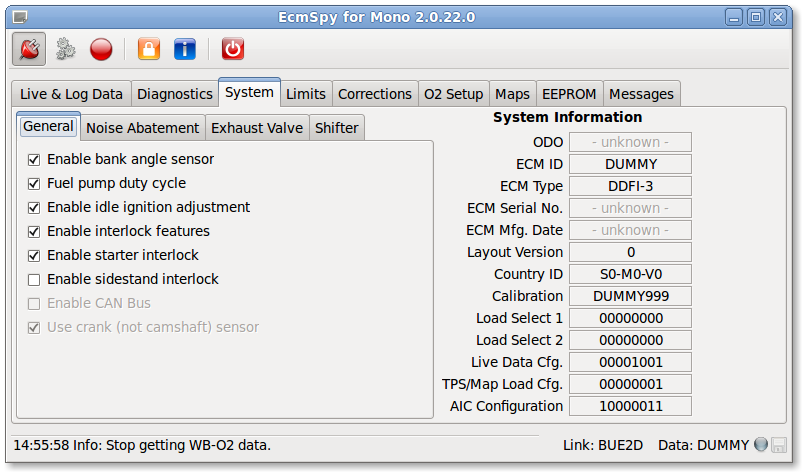Image resolution: width=802 pixels, height=472 pixels.
Task: Uncheck Enable starter interlock
Action: point(34,256)
